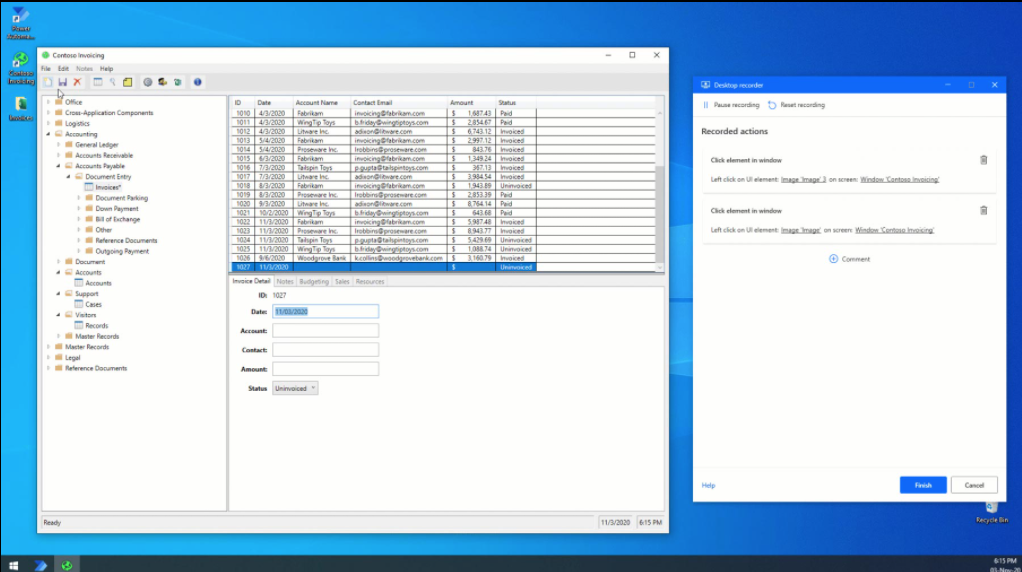
Task: Click the new record toolbar icon
Action: pos(47,82)
